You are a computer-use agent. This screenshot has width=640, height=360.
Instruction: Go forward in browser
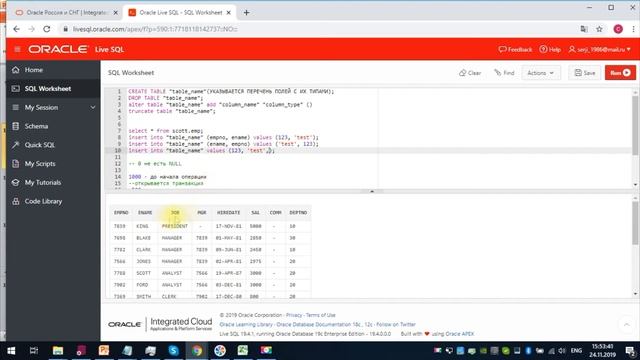click(x=31, y=29)
